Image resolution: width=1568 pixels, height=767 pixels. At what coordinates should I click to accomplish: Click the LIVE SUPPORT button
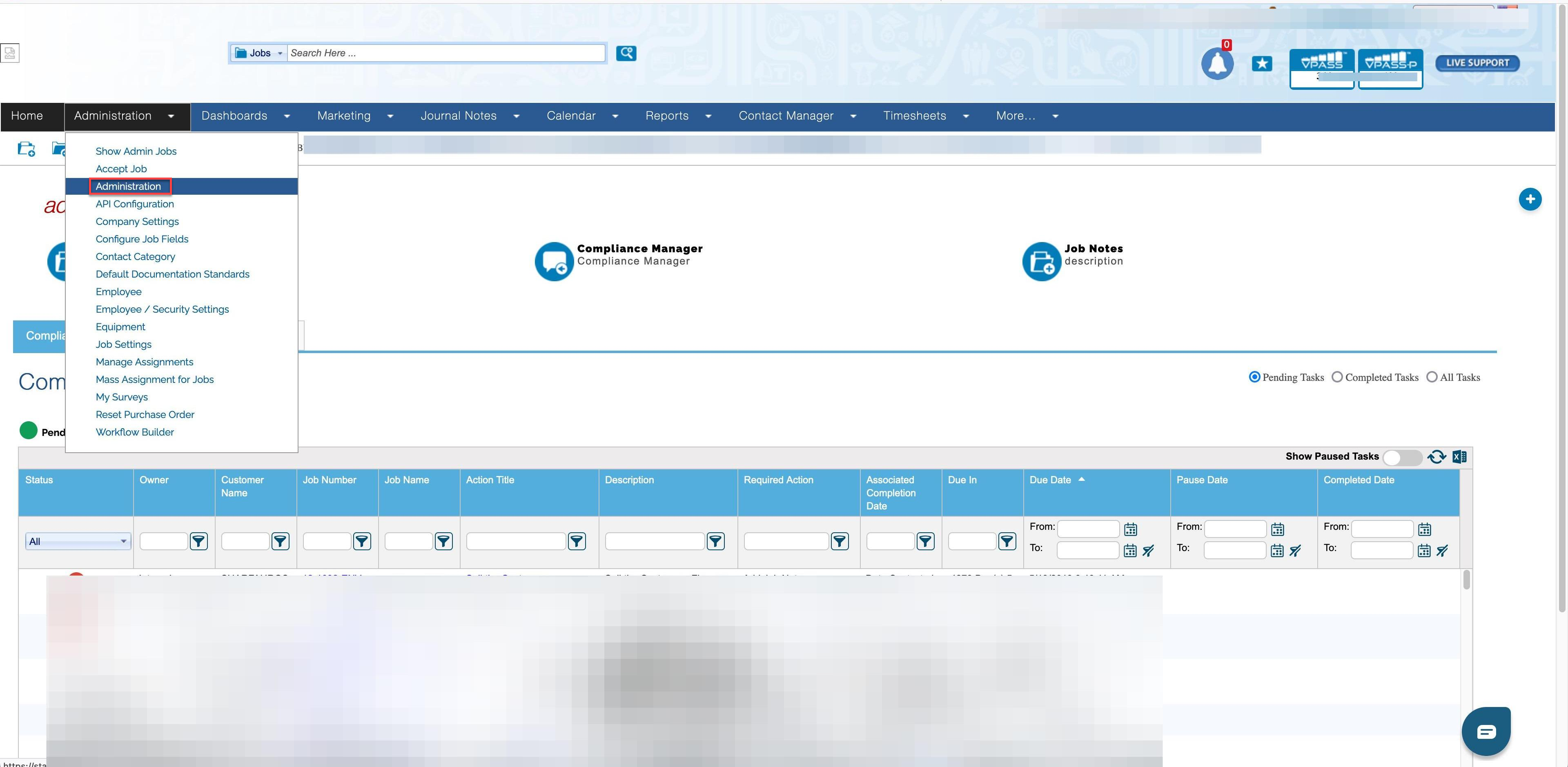pyautogui.click(x=1477, y=63)
